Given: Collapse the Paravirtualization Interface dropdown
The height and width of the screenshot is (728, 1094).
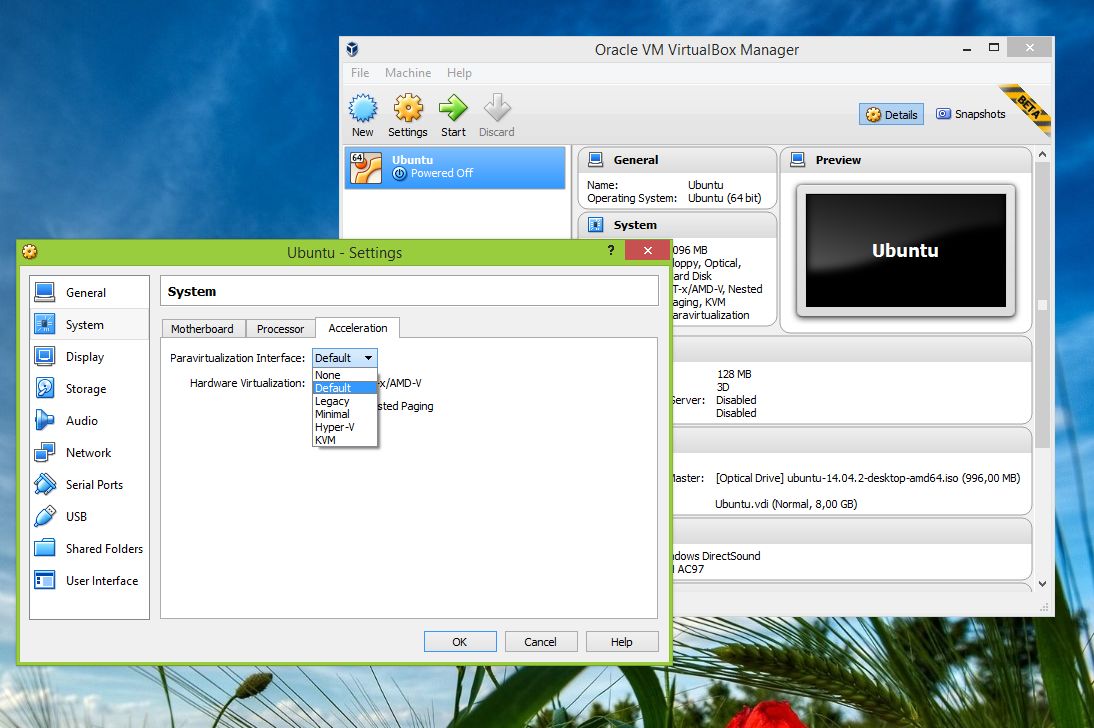Looking at the screenshot, I should coord(345,358).
